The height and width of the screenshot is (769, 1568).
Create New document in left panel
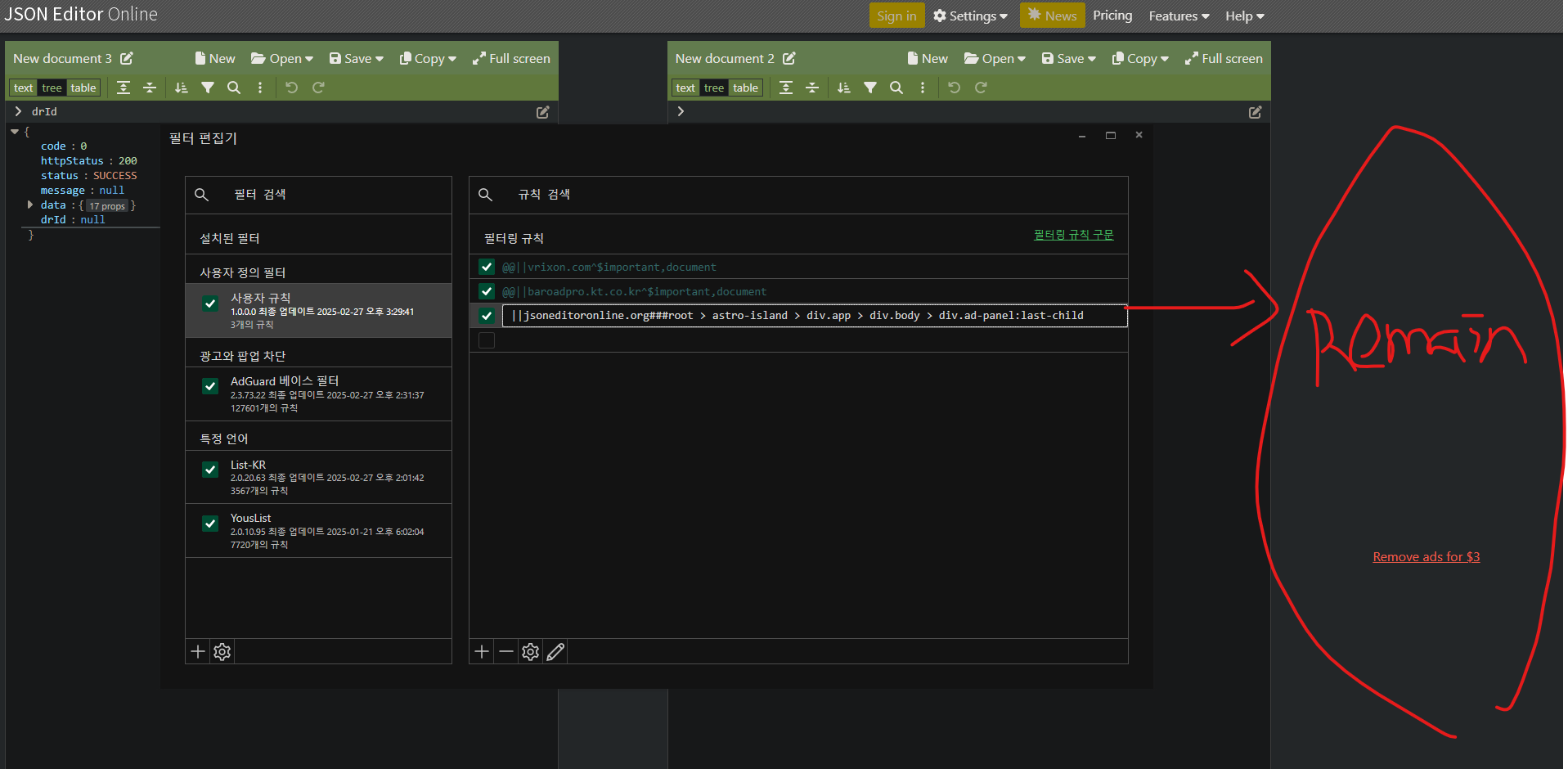pyautogui.click(x=215, y=58)
